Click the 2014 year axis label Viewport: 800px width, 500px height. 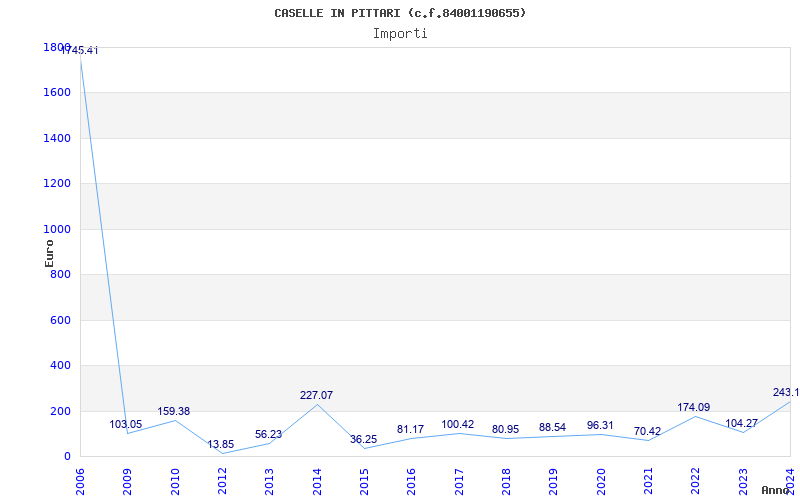pos(317,482)
